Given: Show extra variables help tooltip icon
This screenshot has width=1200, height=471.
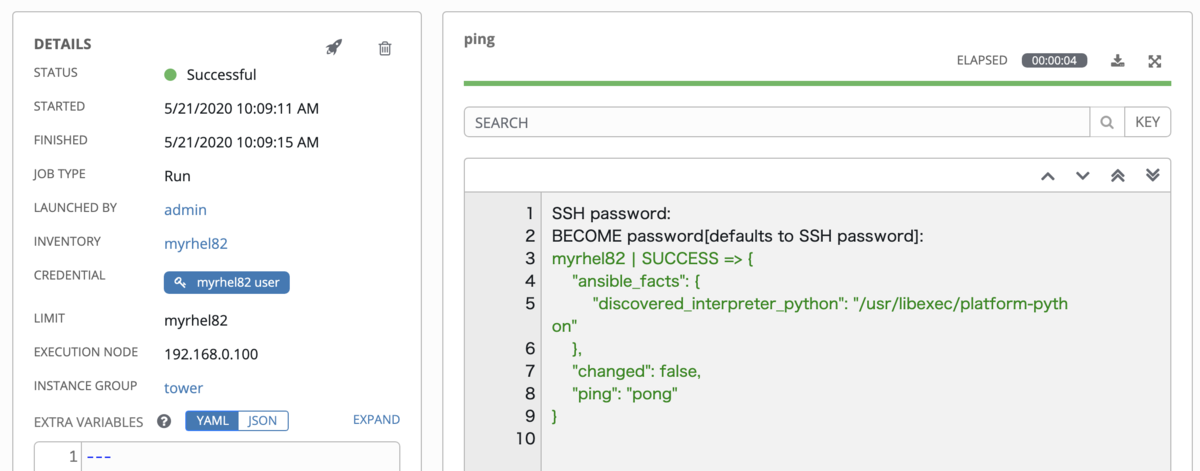Looking at the screenshot, I should click(x=165, y=421).
